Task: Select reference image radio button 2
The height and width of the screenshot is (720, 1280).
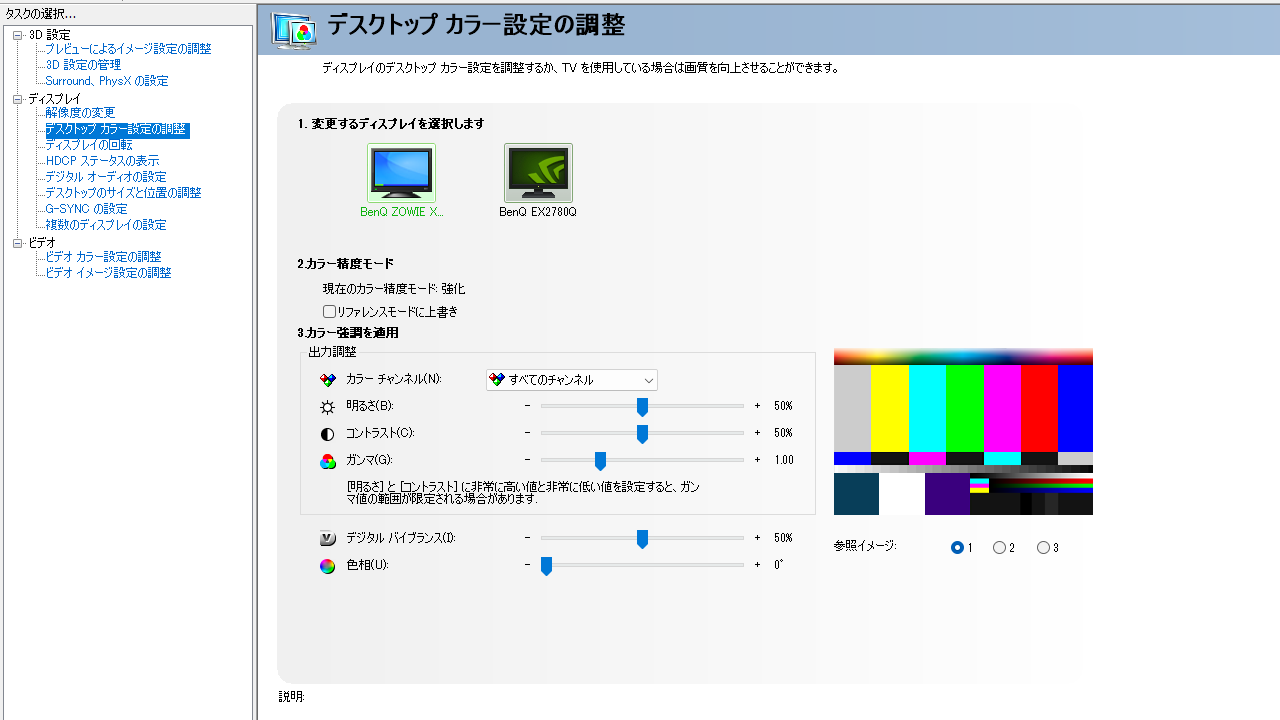Action: coord(999,547)
